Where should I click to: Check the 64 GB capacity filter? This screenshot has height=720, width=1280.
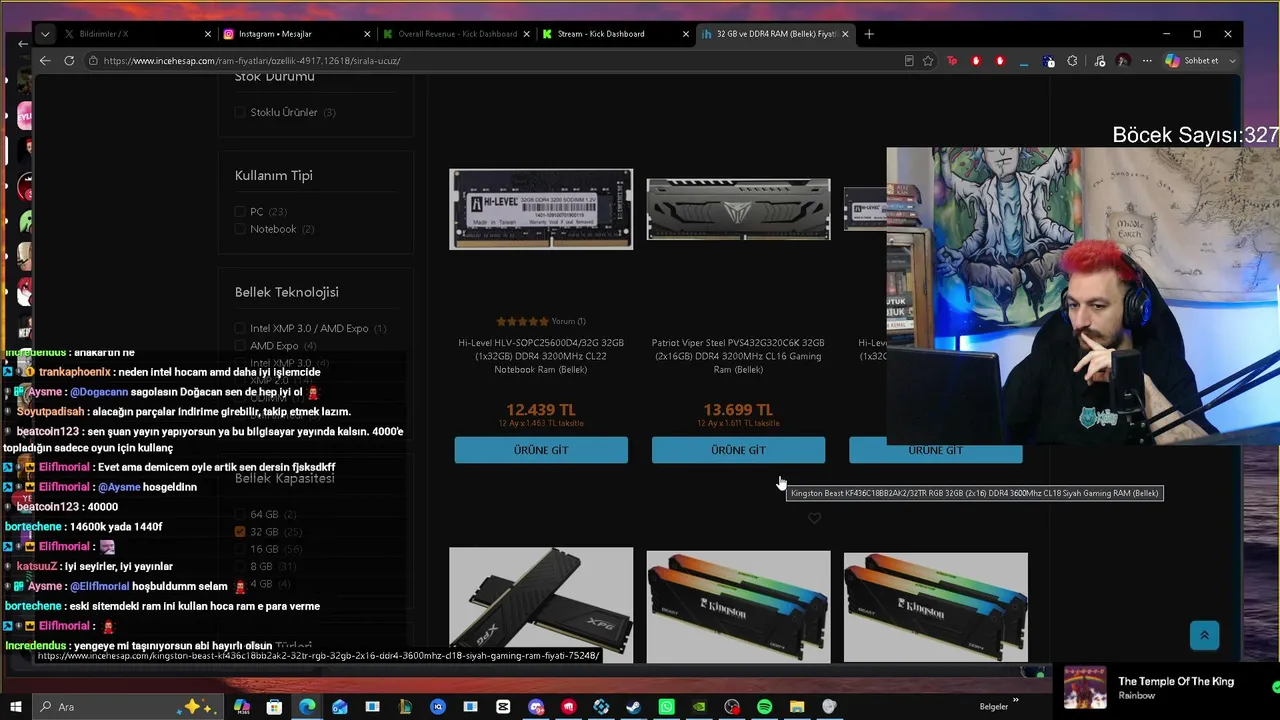click(240, 515)
